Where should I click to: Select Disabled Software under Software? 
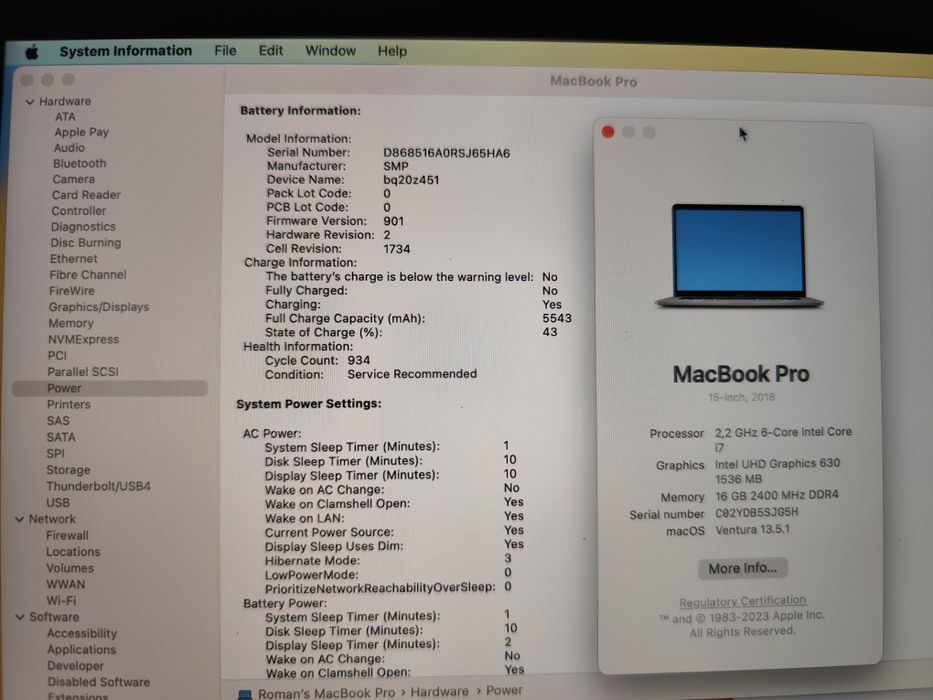(99, 682)
